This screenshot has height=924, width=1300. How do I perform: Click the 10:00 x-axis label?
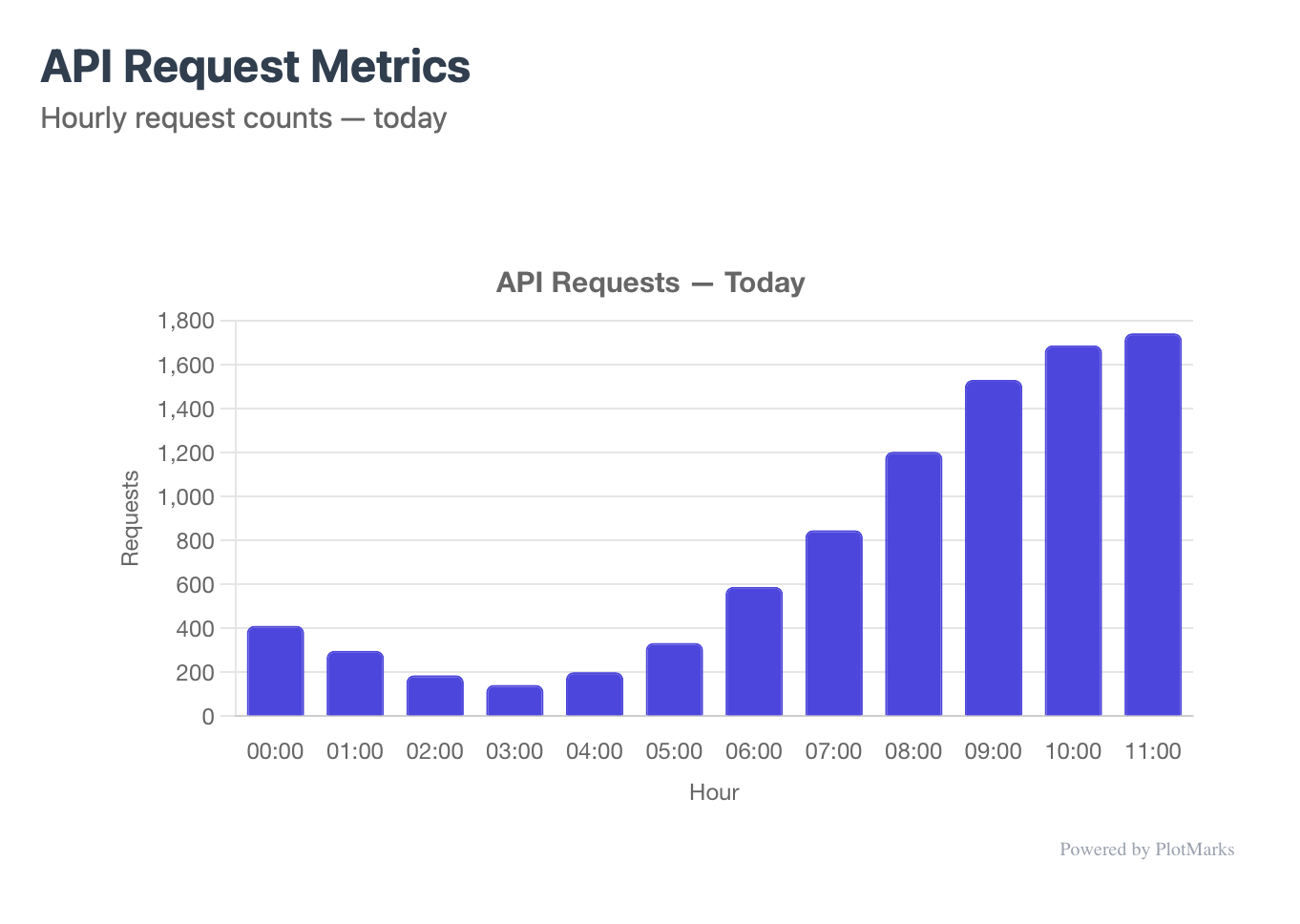click(x=1073, y=751)
